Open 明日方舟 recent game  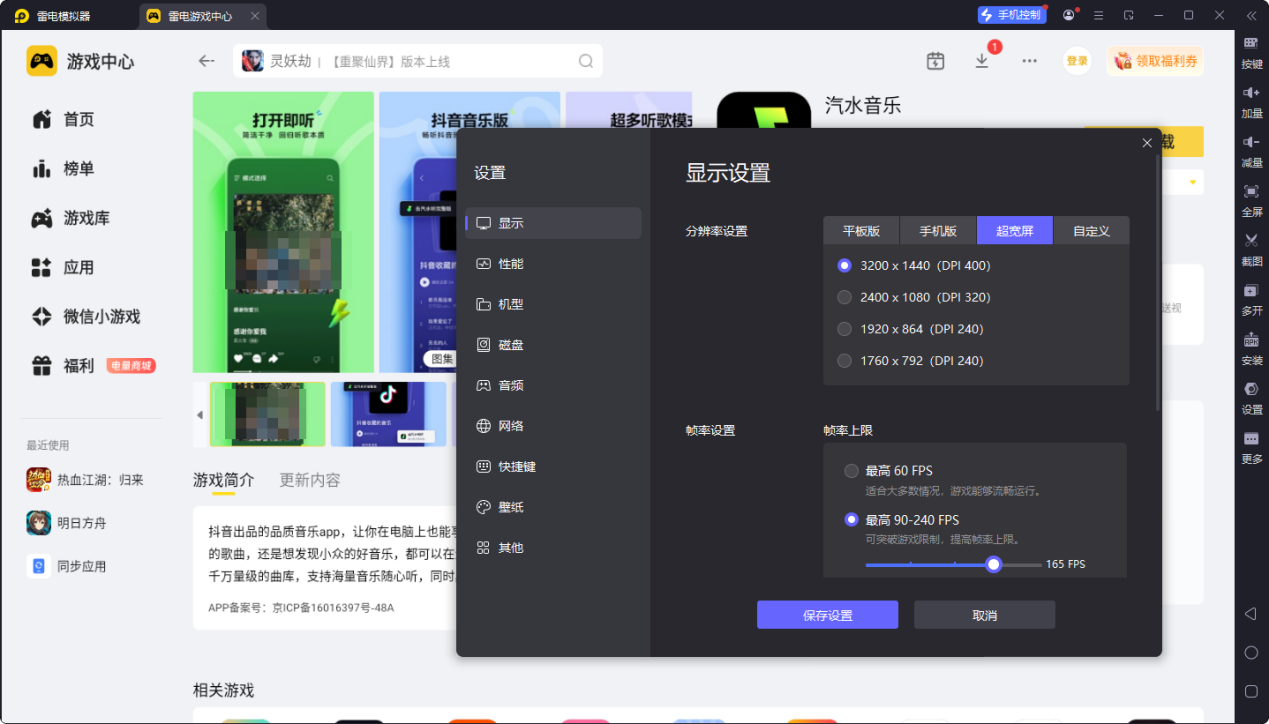pos(66,523)
